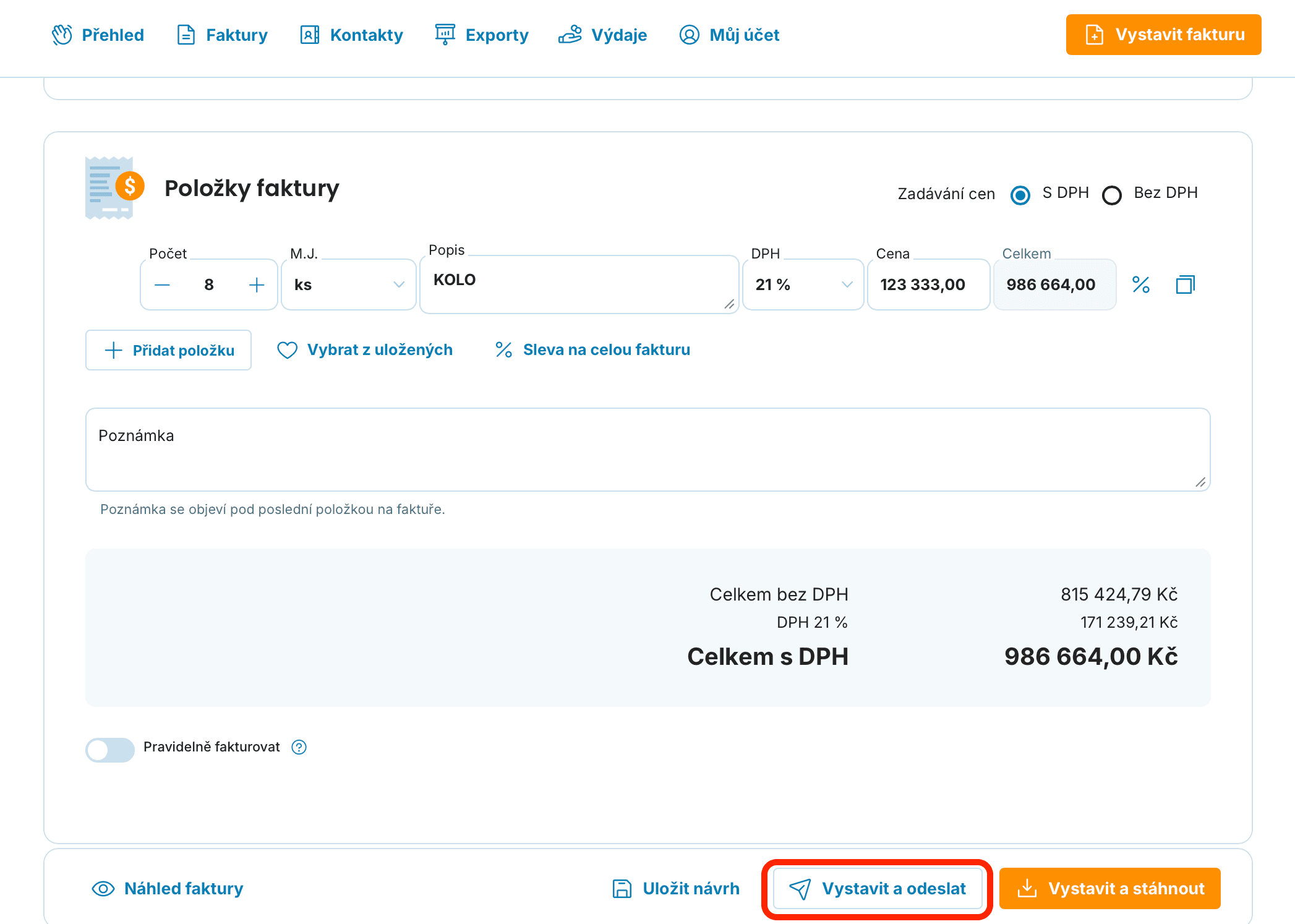1295x924 pixels.
Task: Open the M.J. unit dropdown (ks)
Action: pyautogui.click(x=349, y=284)
